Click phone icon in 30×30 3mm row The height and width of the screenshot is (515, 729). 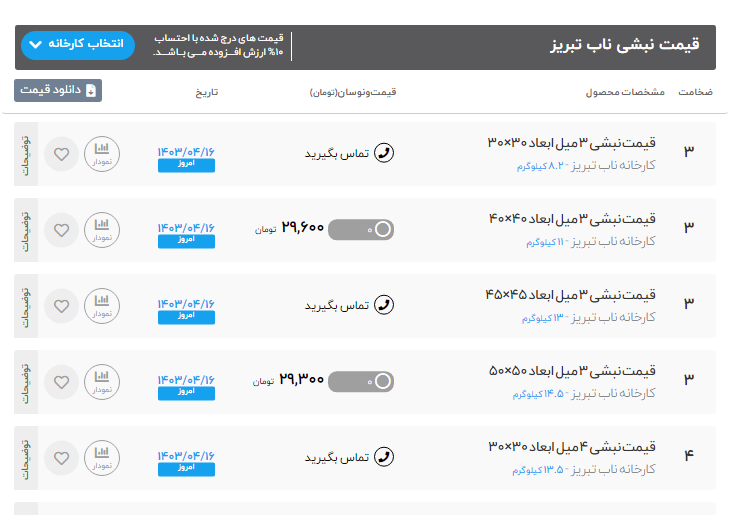(383, 153)
